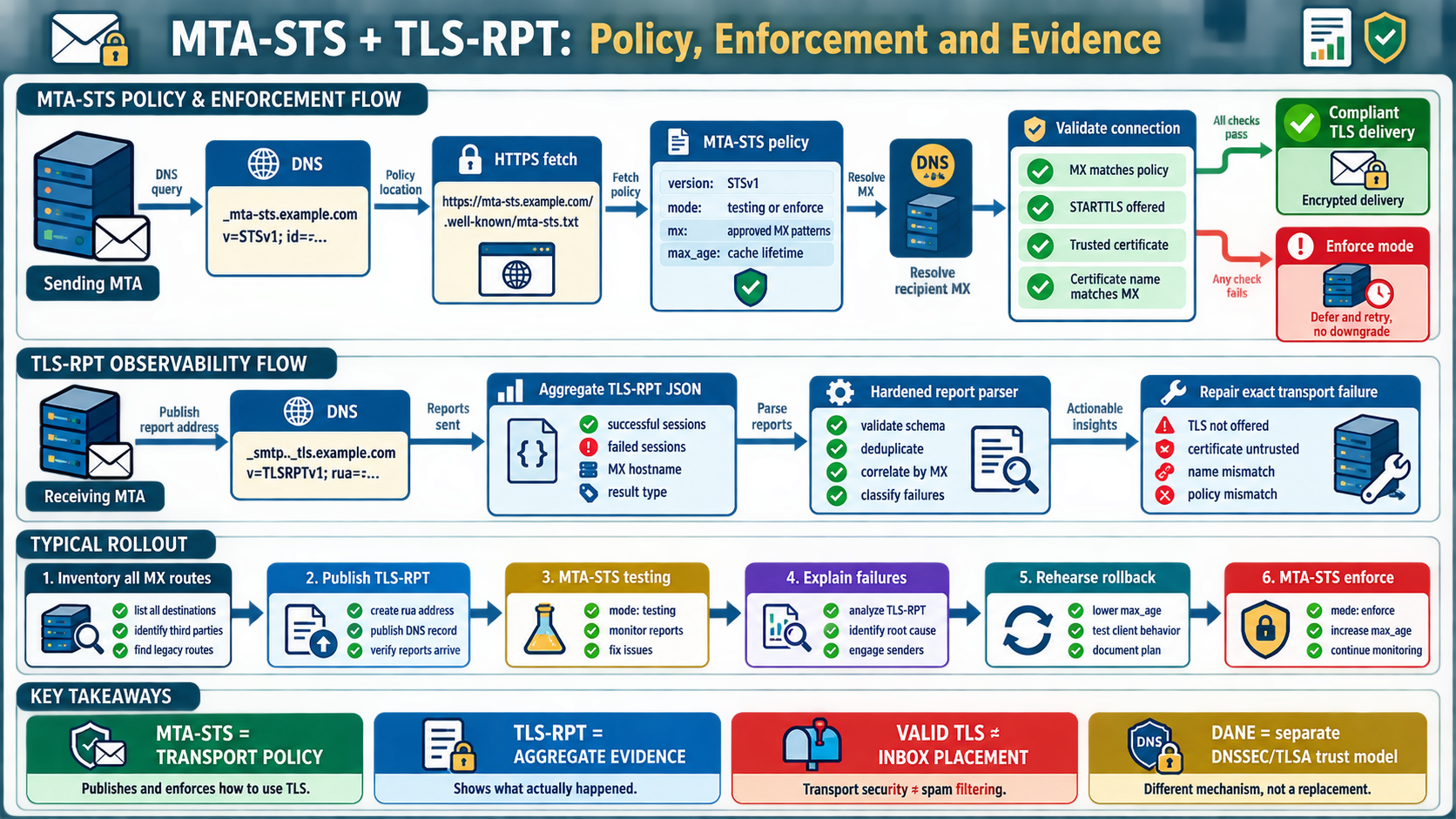This screenshot has height=819, width=1456.
Task: Click the Receiving MTA server icon
Action: 86,433
